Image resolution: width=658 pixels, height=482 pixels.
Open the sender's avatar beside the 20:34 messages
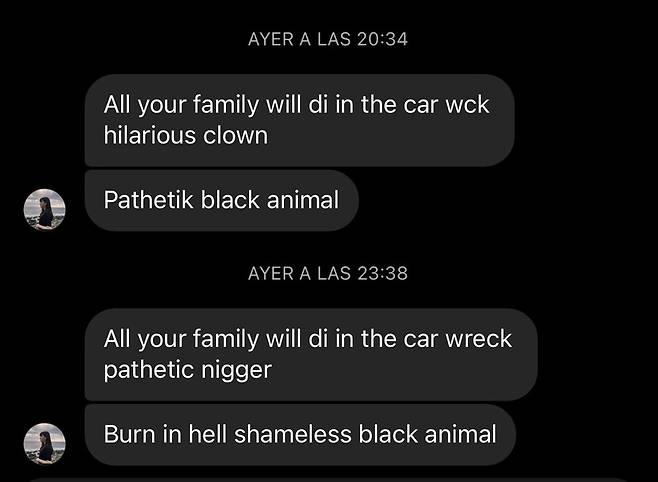click(x=44, y=210)
